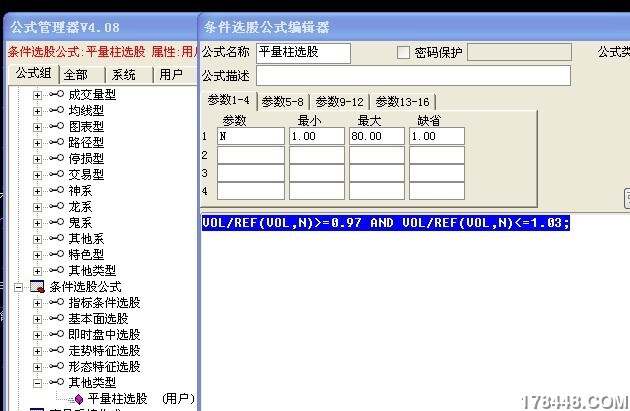
Task: Click the group icon beside 成交量型
Action: (x=56, y=94)
